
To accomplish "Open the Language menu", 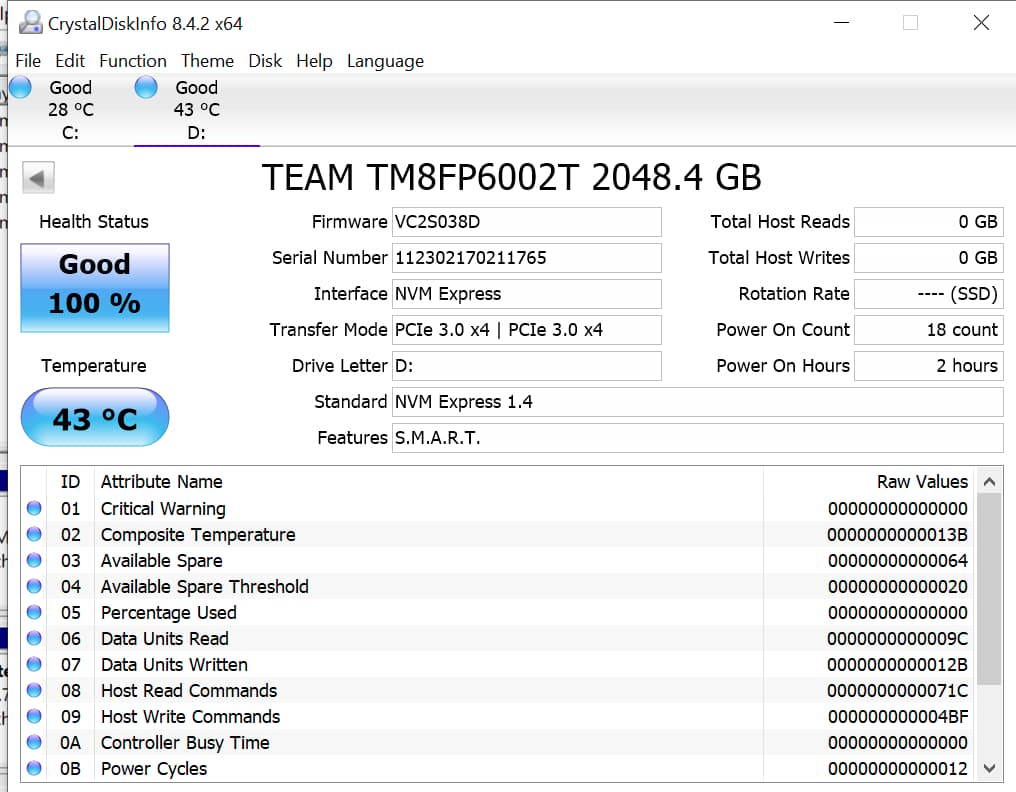I will coord(386,61).
